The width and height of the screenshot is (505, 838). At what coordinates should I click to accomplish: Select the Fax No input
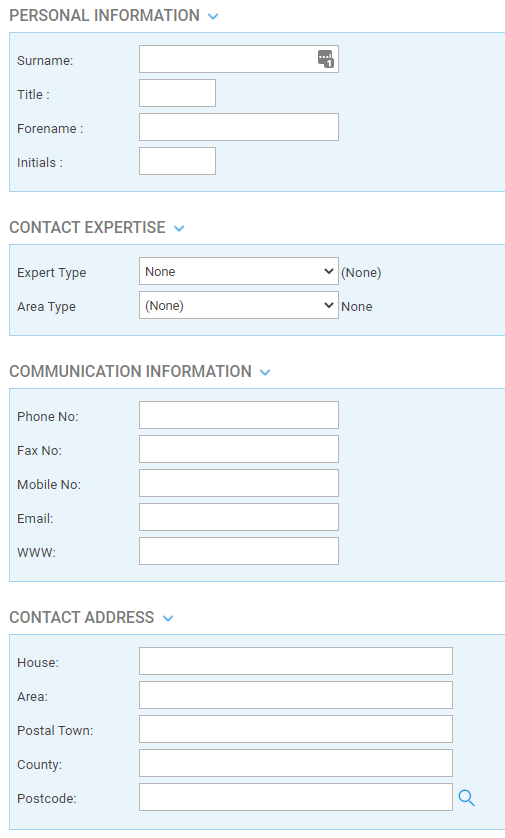tap(239, 449)
